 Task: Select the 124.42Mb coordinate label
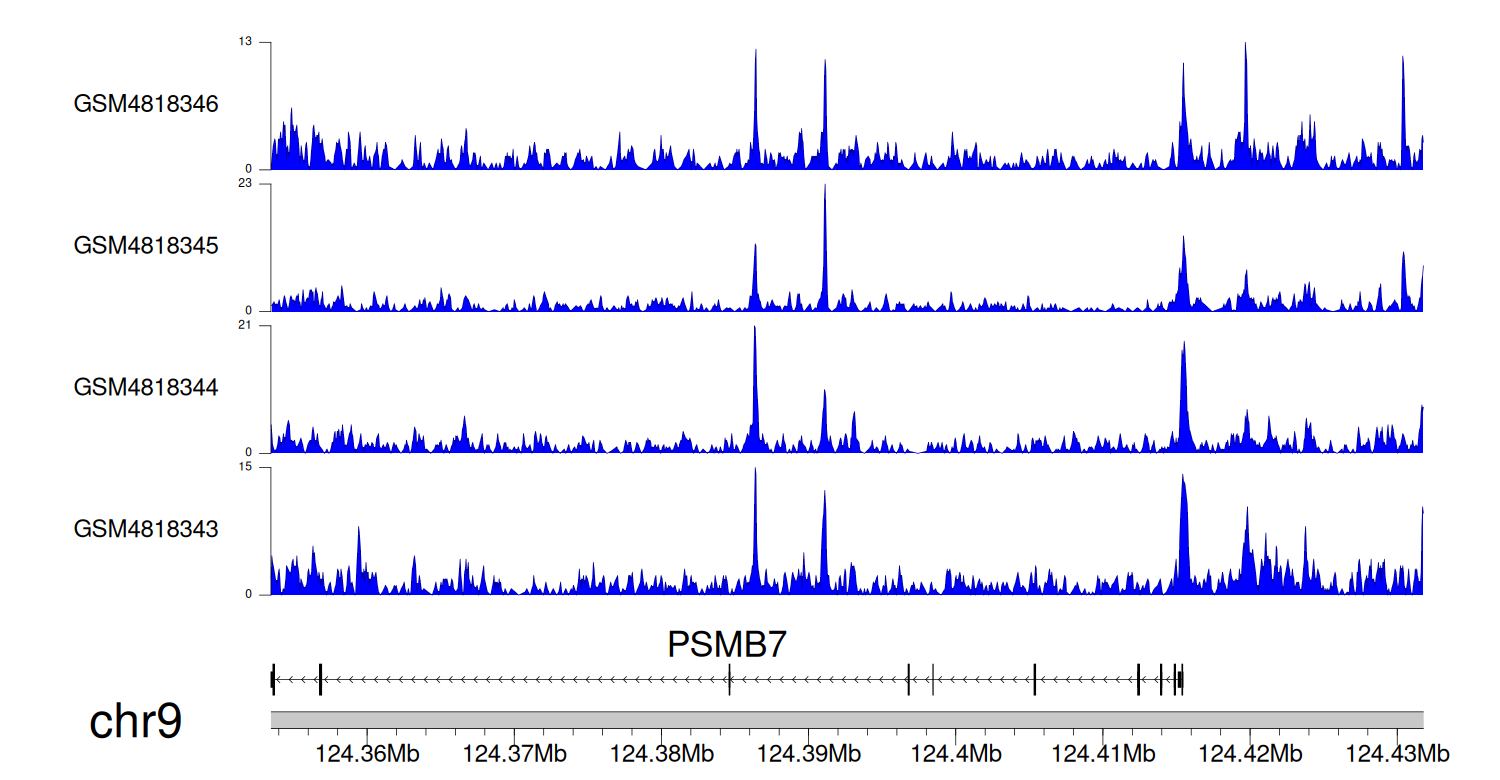tap(1250, 753)
